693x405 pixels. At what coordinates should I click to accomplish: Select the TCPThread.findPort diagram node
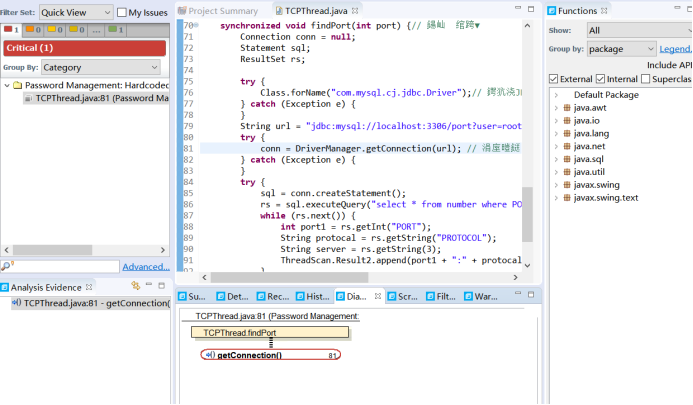coord(270,332)
